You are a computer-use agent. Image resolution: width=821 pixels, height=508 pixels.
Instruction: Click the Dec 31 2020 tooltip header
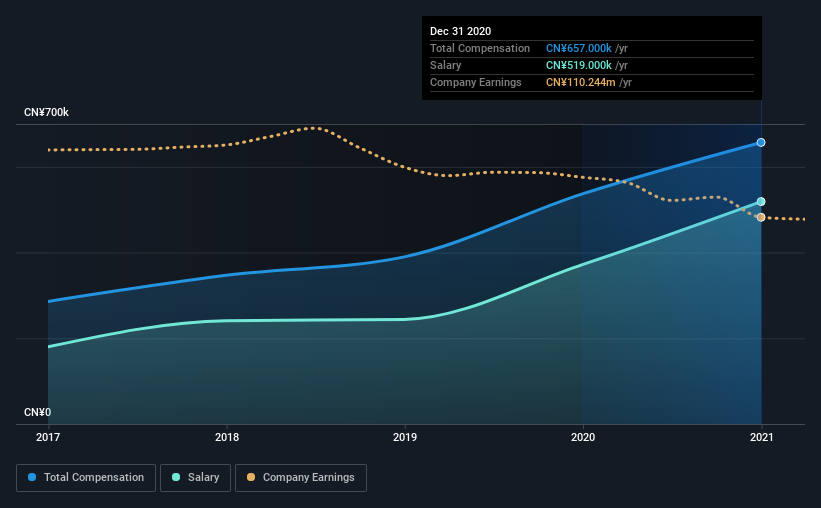[460, 31]
